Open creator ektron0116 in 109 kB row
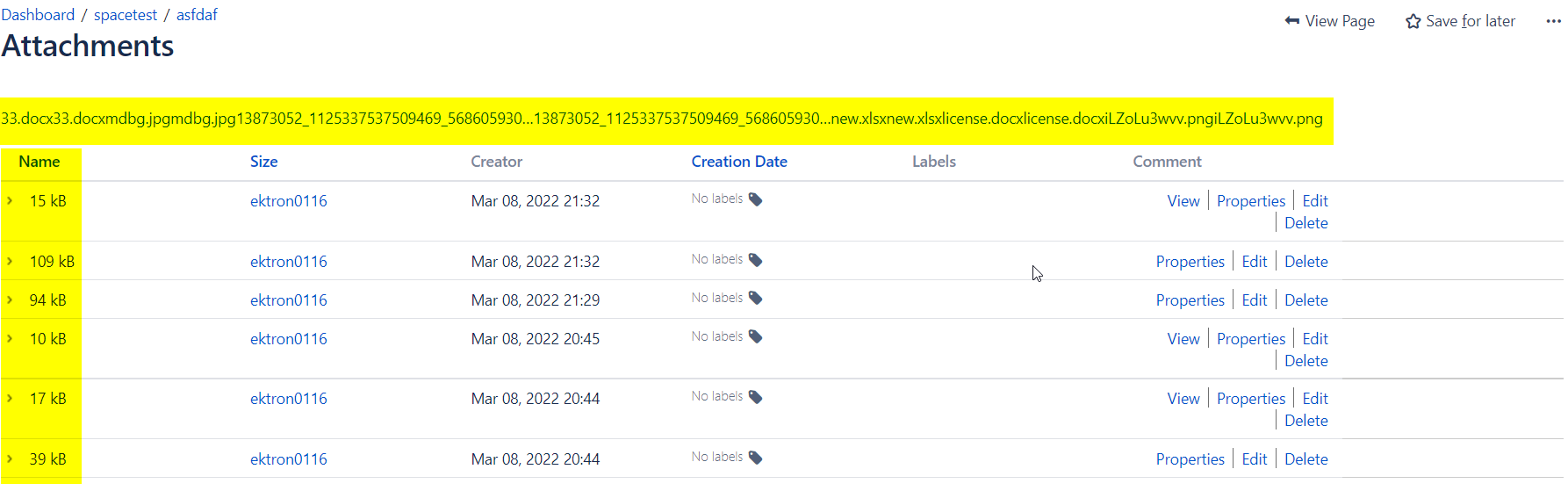Screen dimensions: 1568x498 pos(288,262)
